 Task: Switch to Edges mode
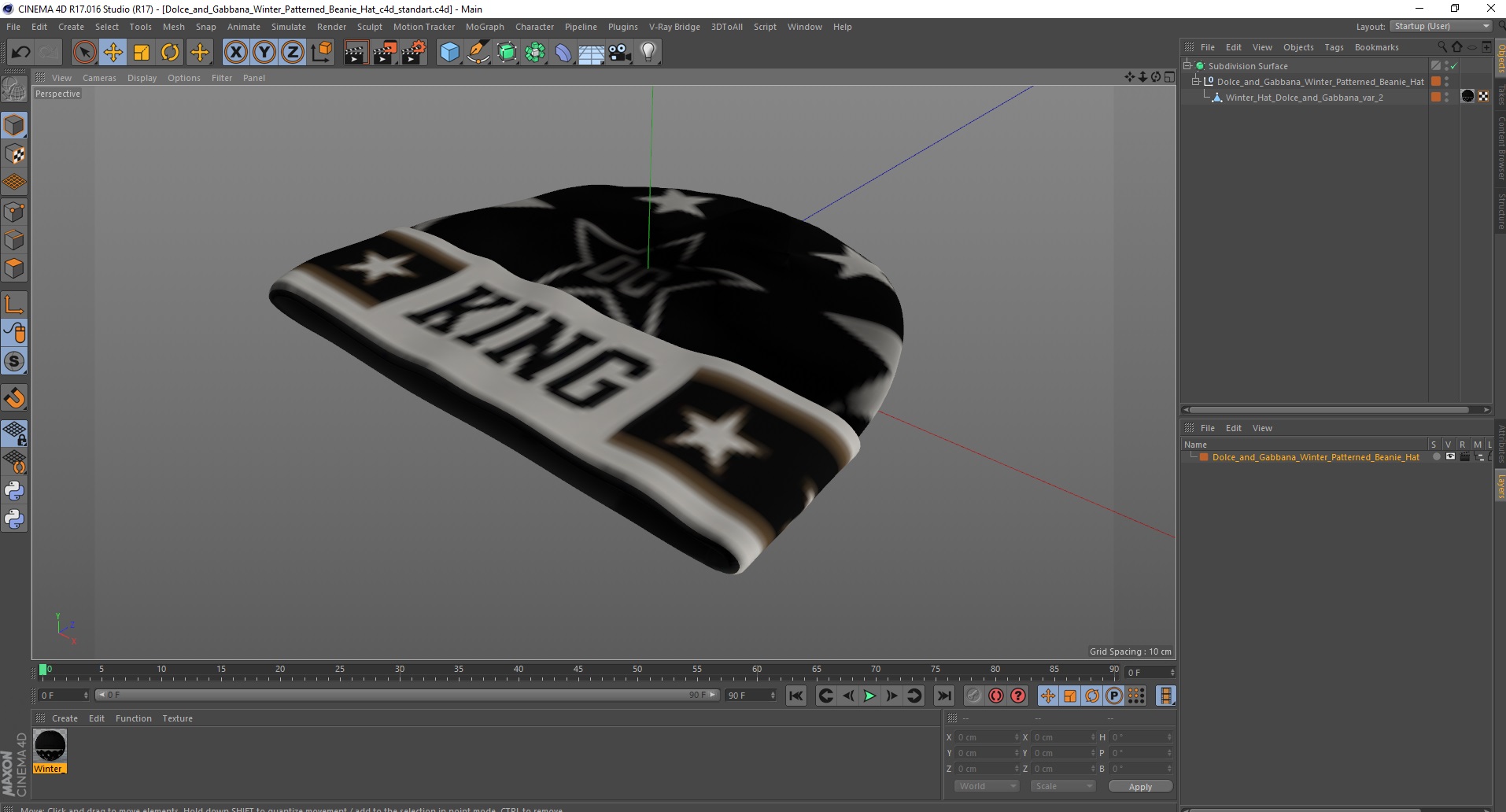pyautogui.click(x=14, y=240)
